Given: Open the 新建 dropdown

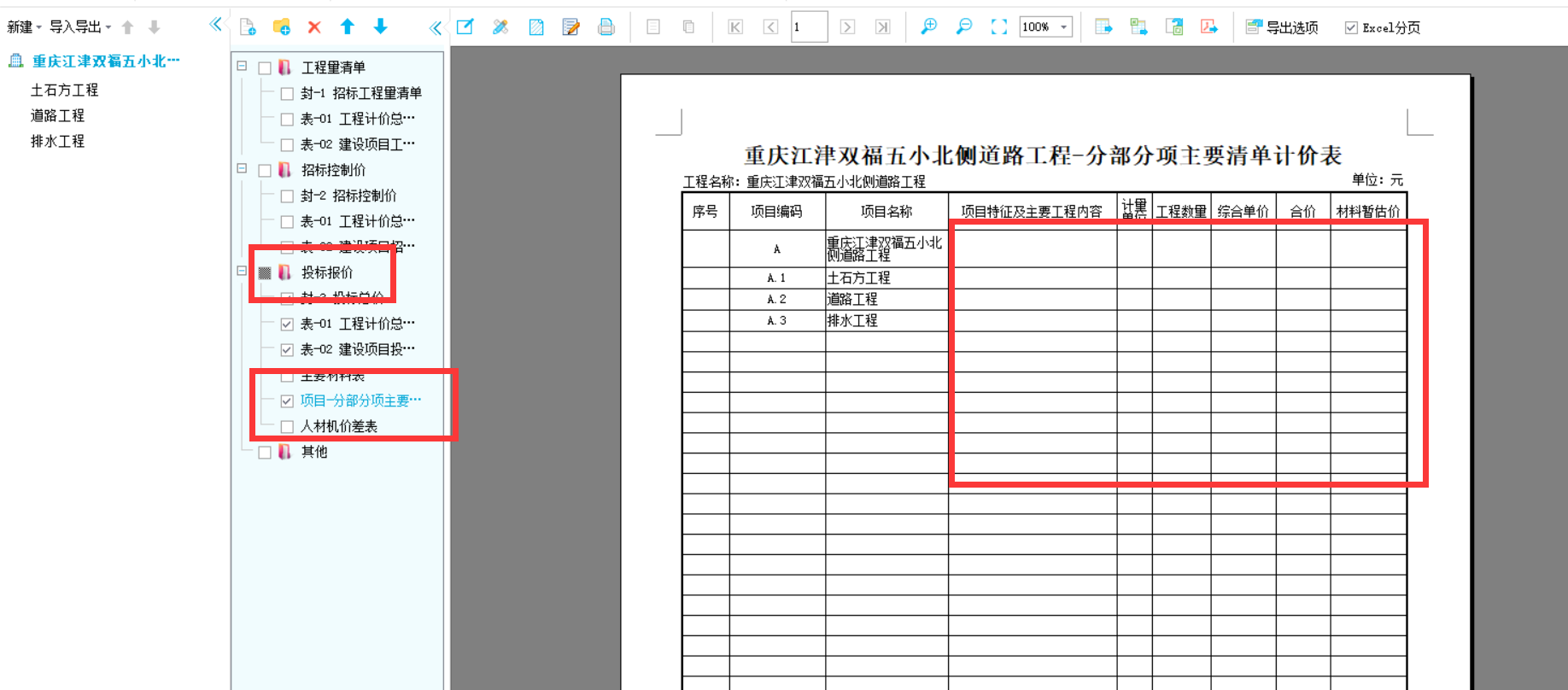Looking at the screenshot, I should (x=24, y=27).
